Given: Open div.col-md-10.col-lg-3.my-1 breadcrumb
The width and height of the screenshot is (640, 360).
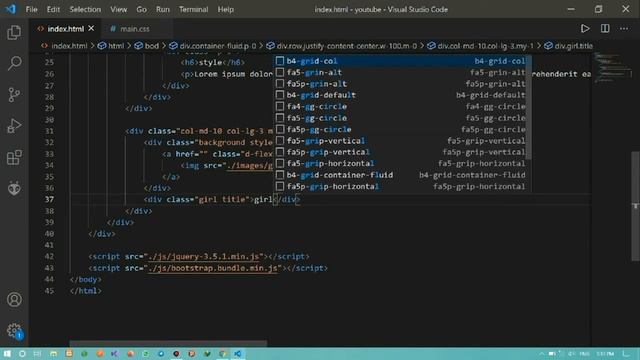Looking at the screenshot, I should pyautogui.click(x=480, y=46).
